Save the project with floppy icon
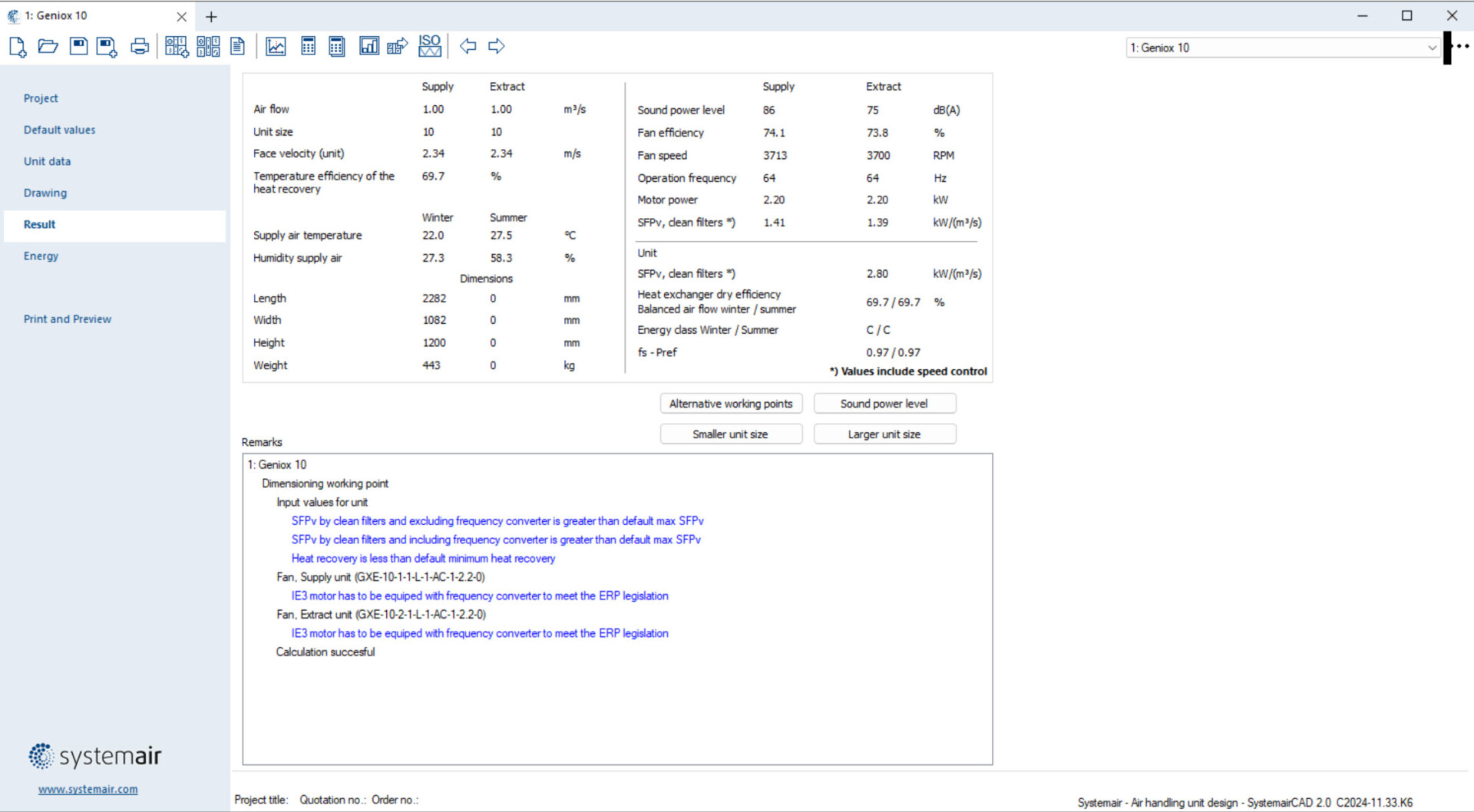The image size is (1474, 812). point(78,47)
